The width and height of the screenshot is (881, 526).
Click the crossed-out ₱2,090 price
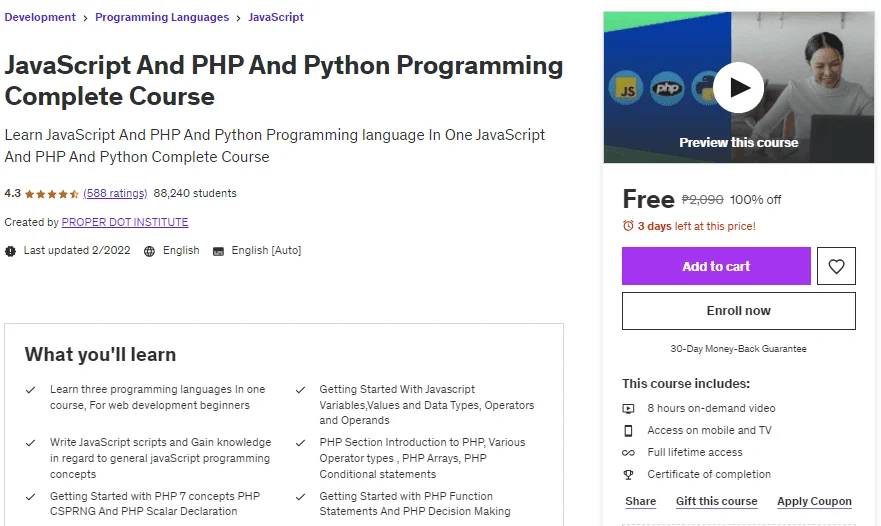(x=702, y=199)
